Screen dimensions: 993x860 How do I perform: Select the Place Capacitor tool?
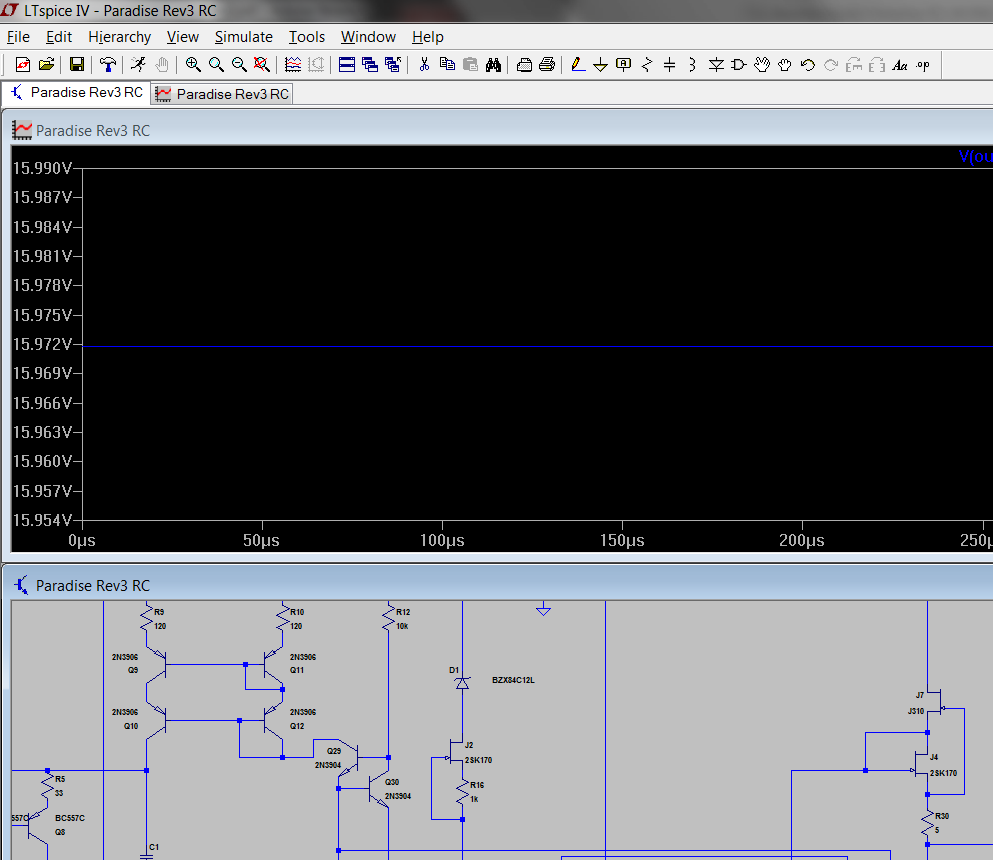(x=669, y=65)
